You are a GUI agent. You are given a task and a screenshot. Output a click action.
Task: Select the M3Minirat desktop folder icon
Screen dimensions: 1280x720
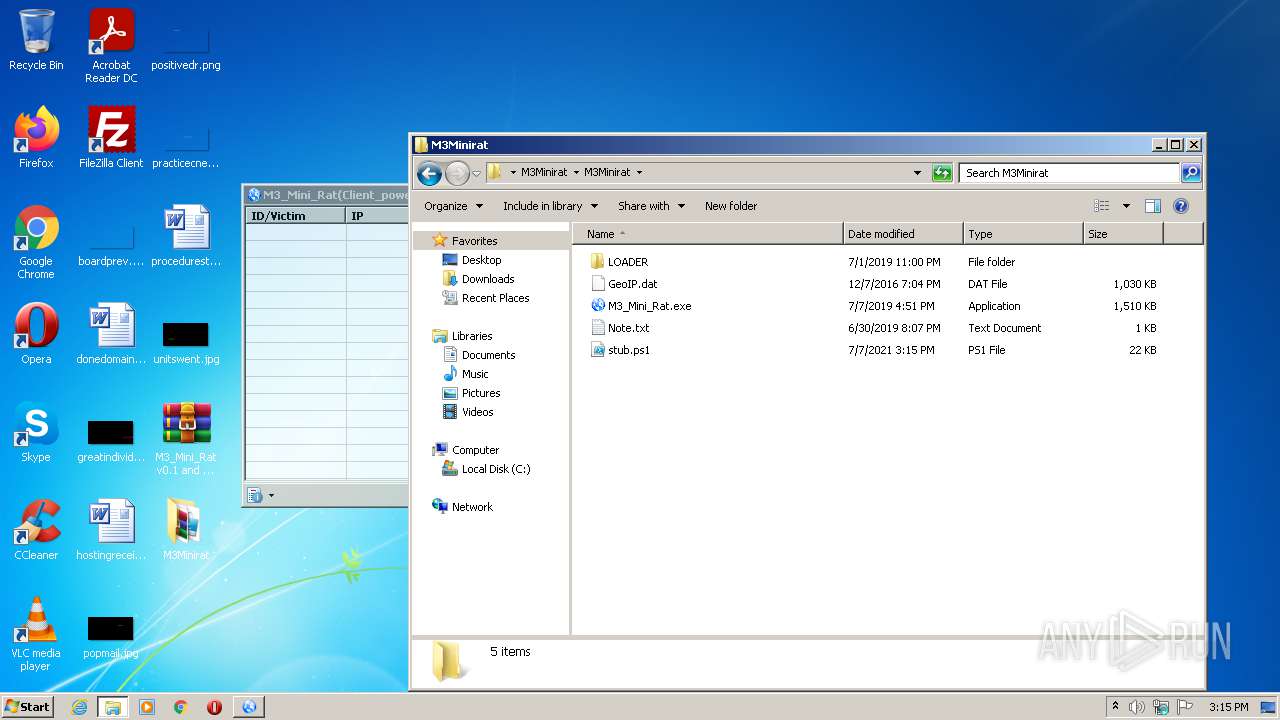(x=186, y=530)
